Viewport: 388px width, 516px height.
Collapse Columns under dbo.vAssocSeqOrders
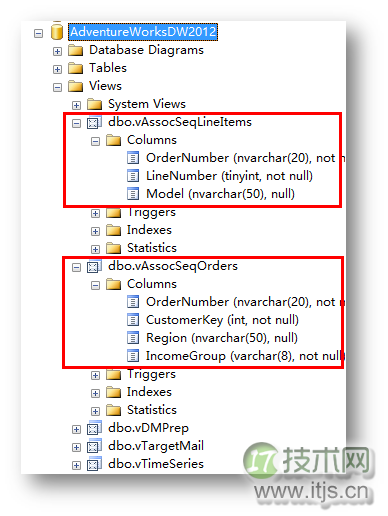(95, 285)
